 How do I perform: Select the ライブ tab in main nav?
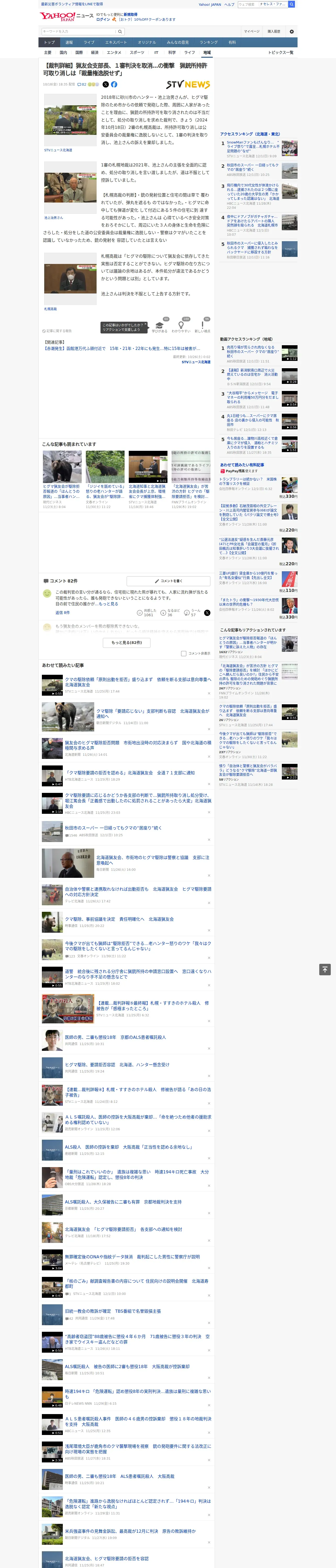click(89, 42)
